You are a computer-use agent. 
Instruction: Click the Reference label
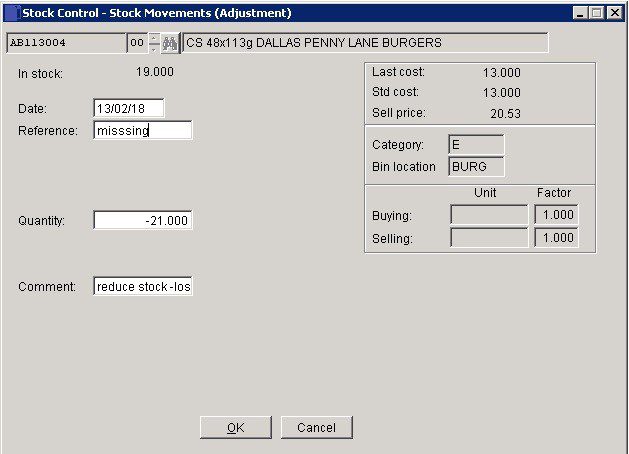tap(48, 131)
